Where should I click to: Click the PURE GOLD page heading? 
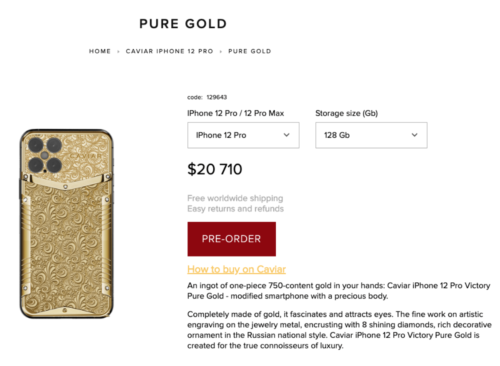[x=183, y=24]
